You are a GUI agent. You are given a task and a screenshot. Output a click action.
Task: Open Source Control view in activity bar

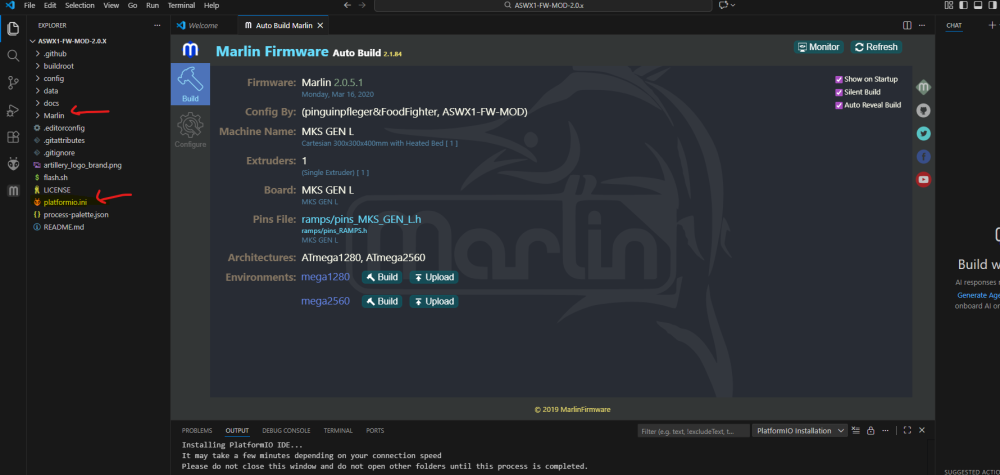tap(13, 82)
